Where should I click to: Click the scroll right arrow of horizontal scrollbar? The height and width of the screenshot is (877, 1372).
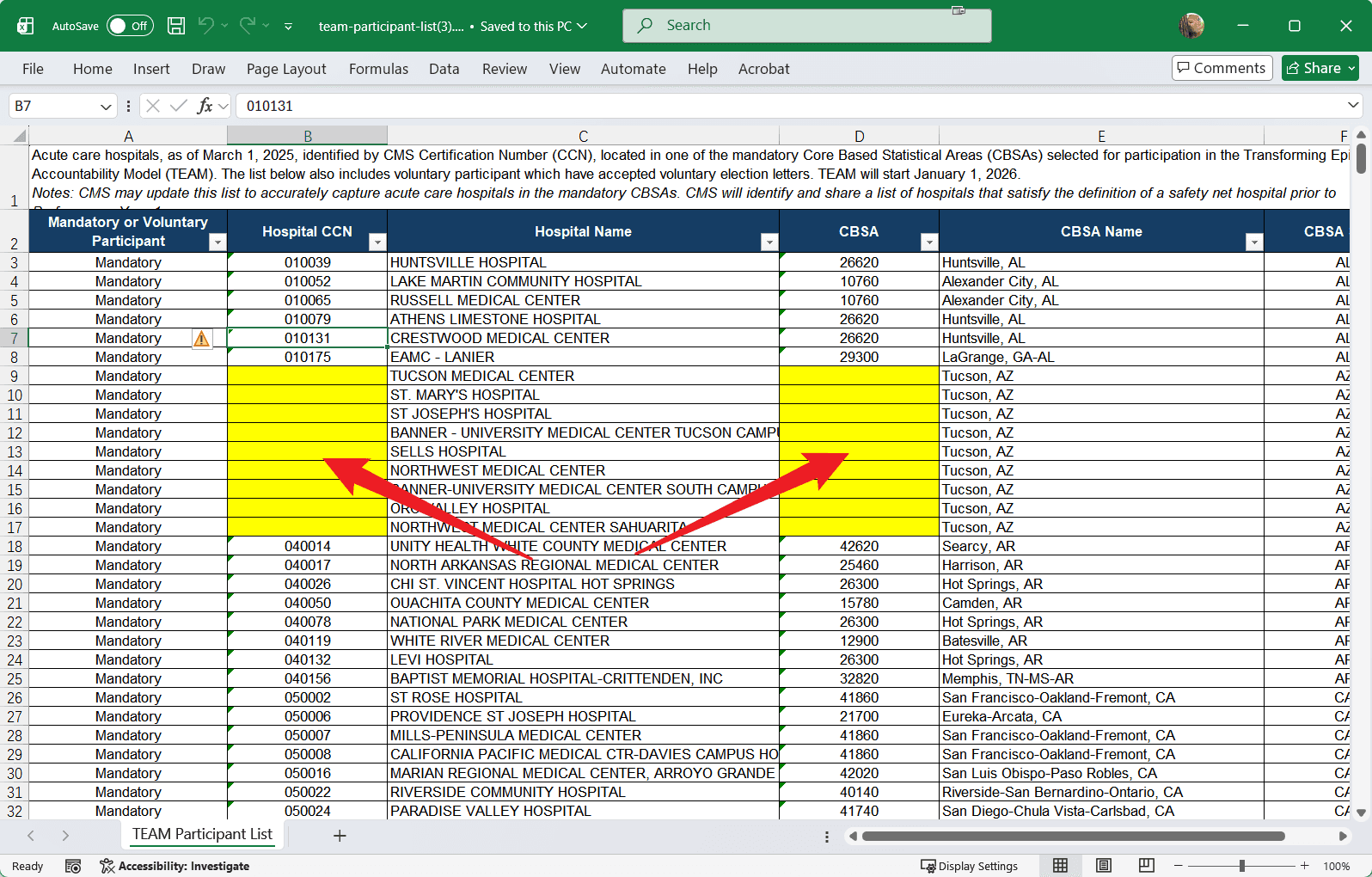click(x=1343, y=836)
